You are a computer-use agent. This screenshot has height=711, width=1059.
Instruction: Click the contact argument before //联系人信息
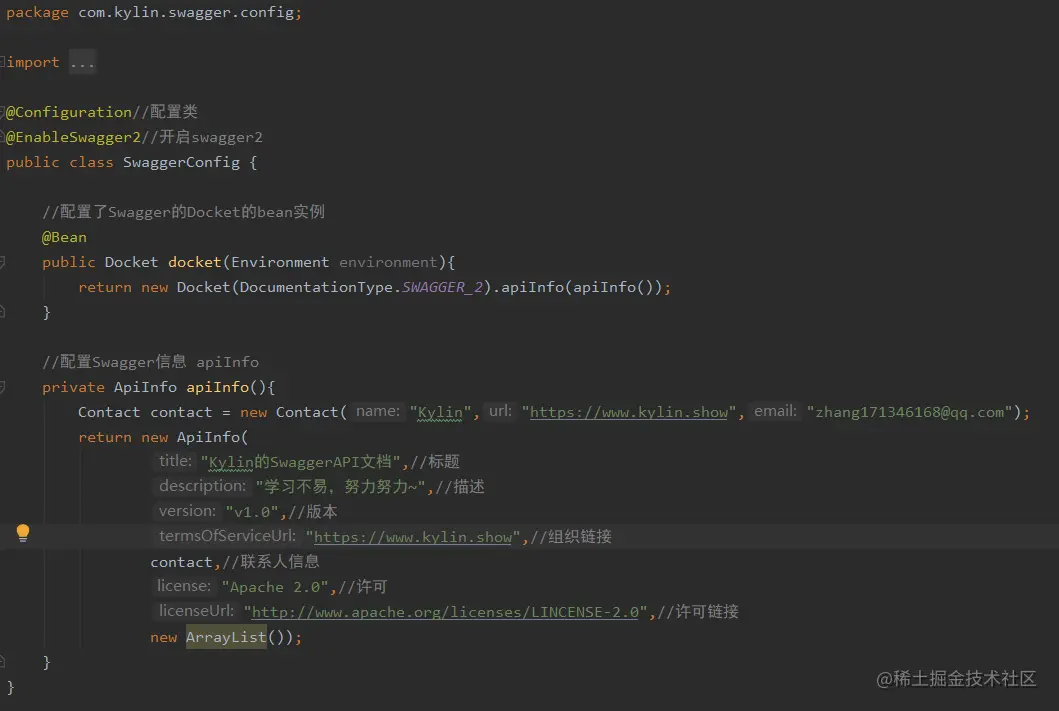[x=181, y=562]
